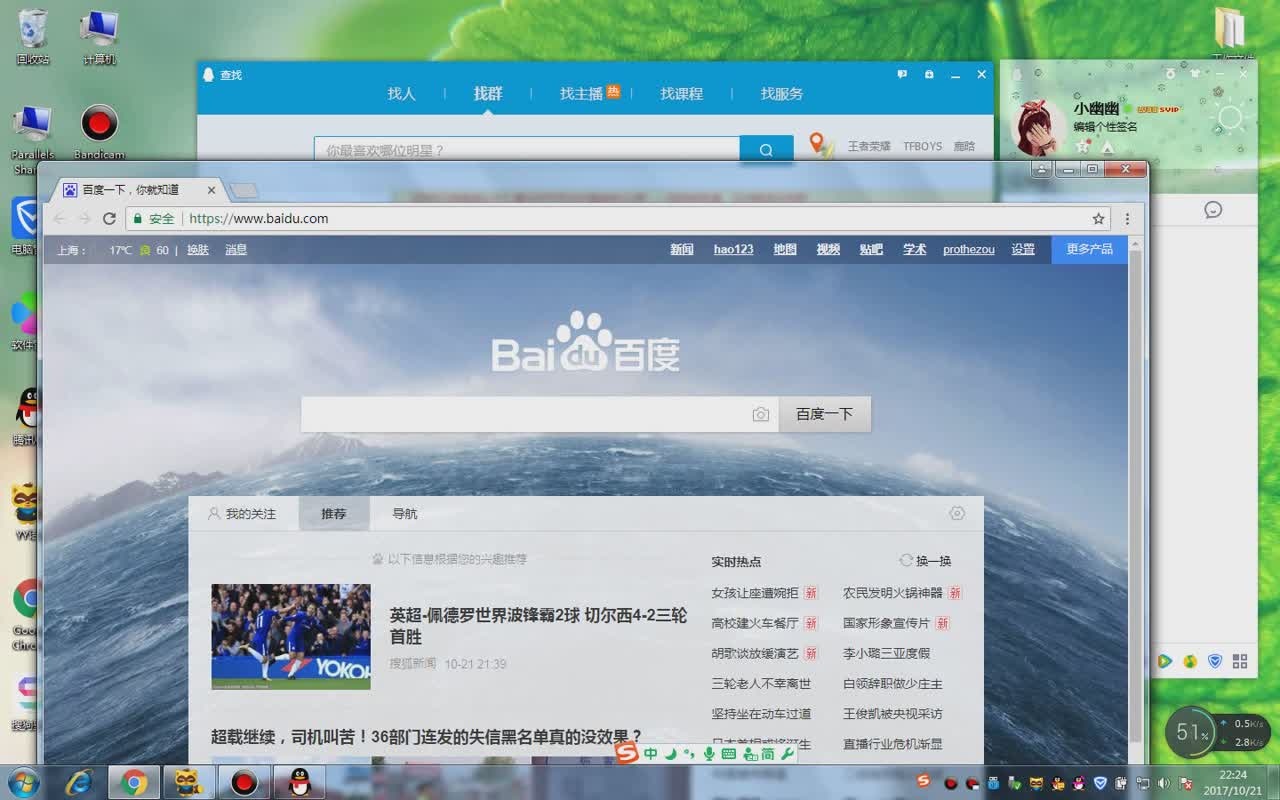
Task: Click the 更多产品 button
Action: click(x=1089, y=249)
